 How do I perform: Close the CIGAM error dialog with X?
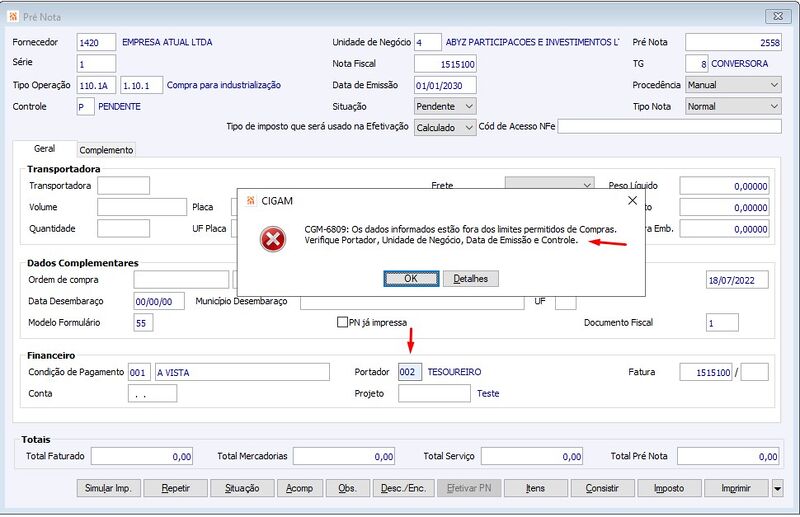coord(632,201)
